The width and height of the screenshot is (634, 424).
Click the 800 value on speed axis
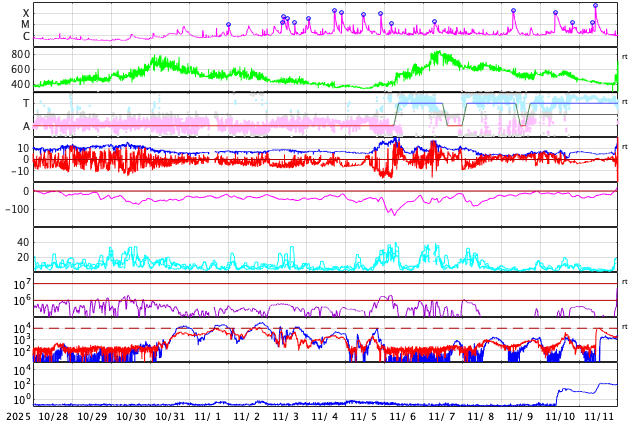click(x=20, y=54)
